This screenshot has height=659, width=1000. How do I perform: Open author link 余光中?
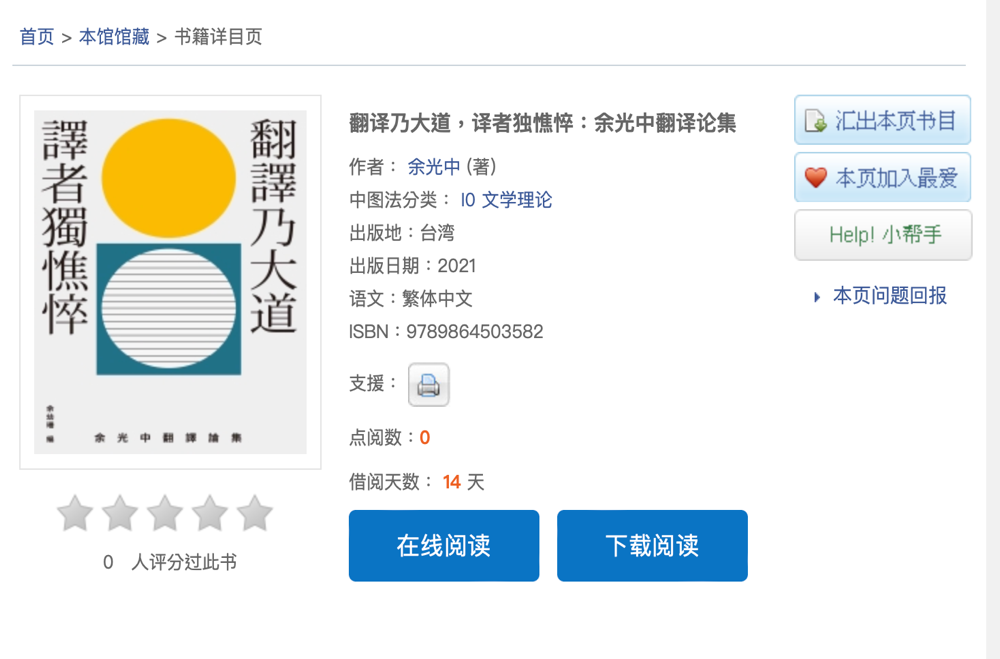click(434, 167)
